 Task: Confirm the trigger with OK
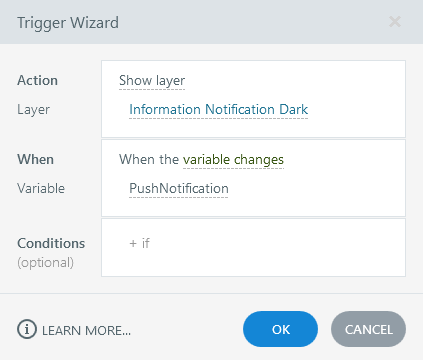point(280,329)
